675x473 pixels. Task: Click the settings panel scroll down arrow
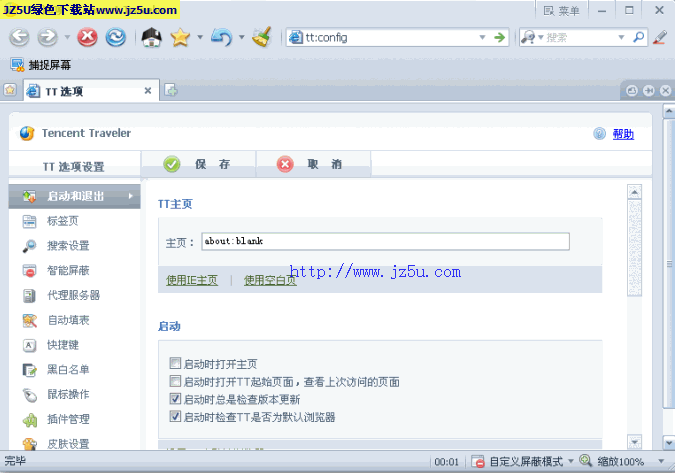635,442
